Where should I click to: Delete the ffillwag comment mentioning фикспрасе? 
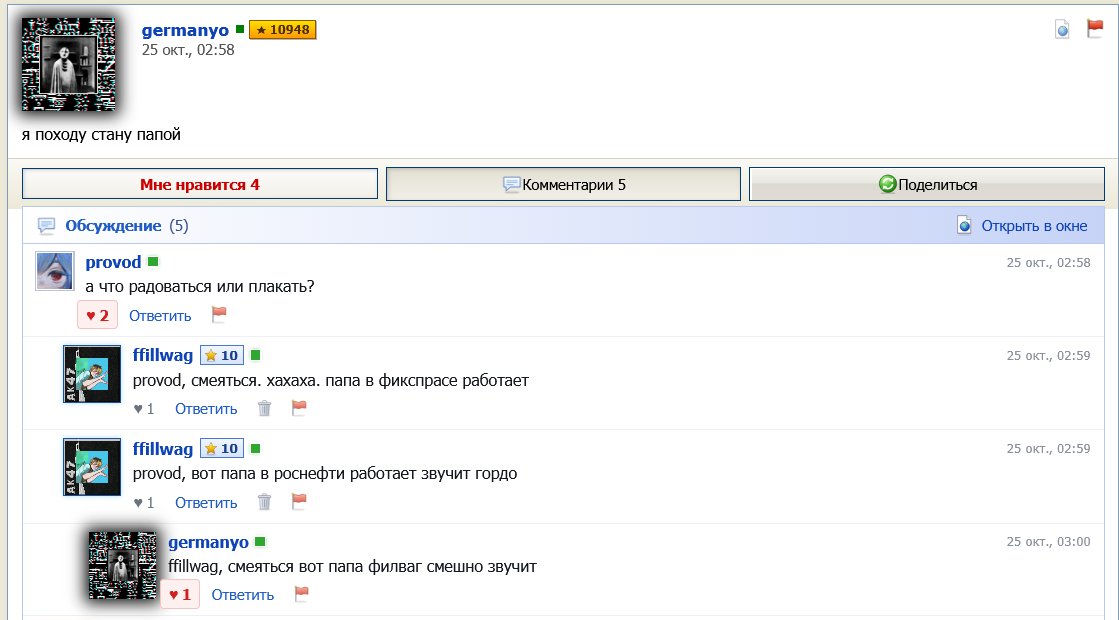264,408
